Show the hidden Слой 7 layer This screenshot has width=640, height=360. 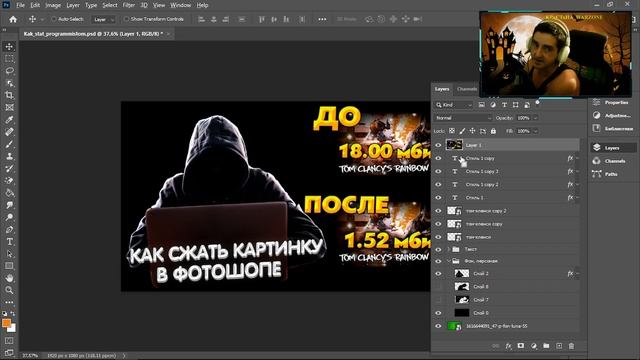(438, 300)
